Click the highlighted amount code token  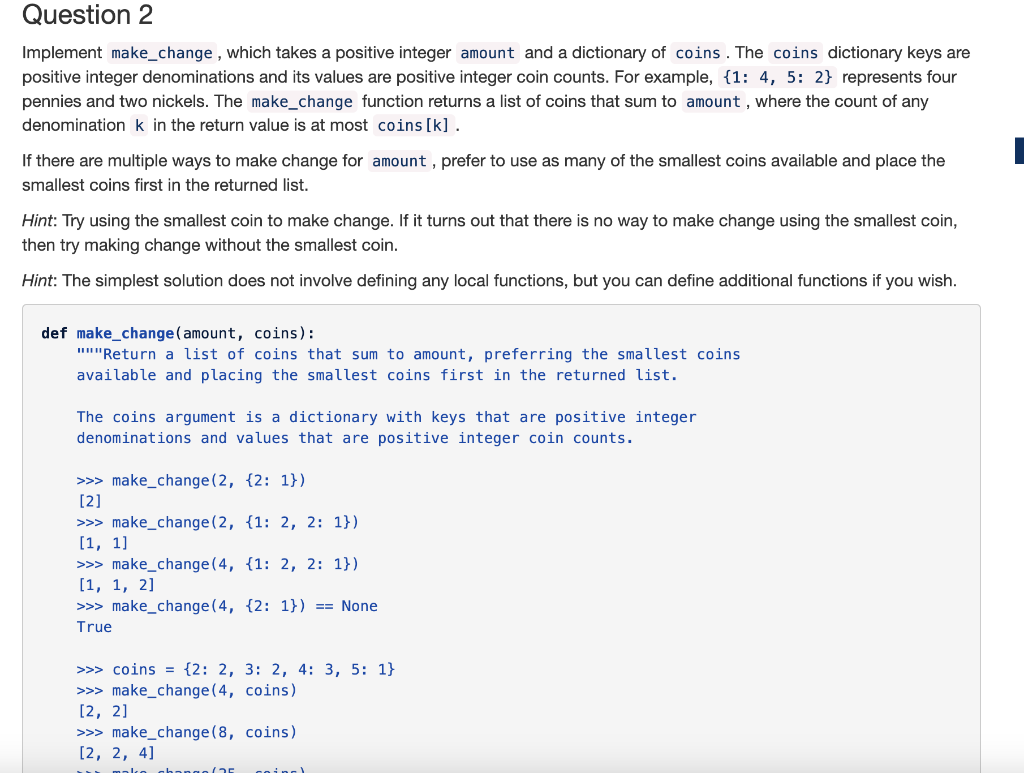coord(487,53)
